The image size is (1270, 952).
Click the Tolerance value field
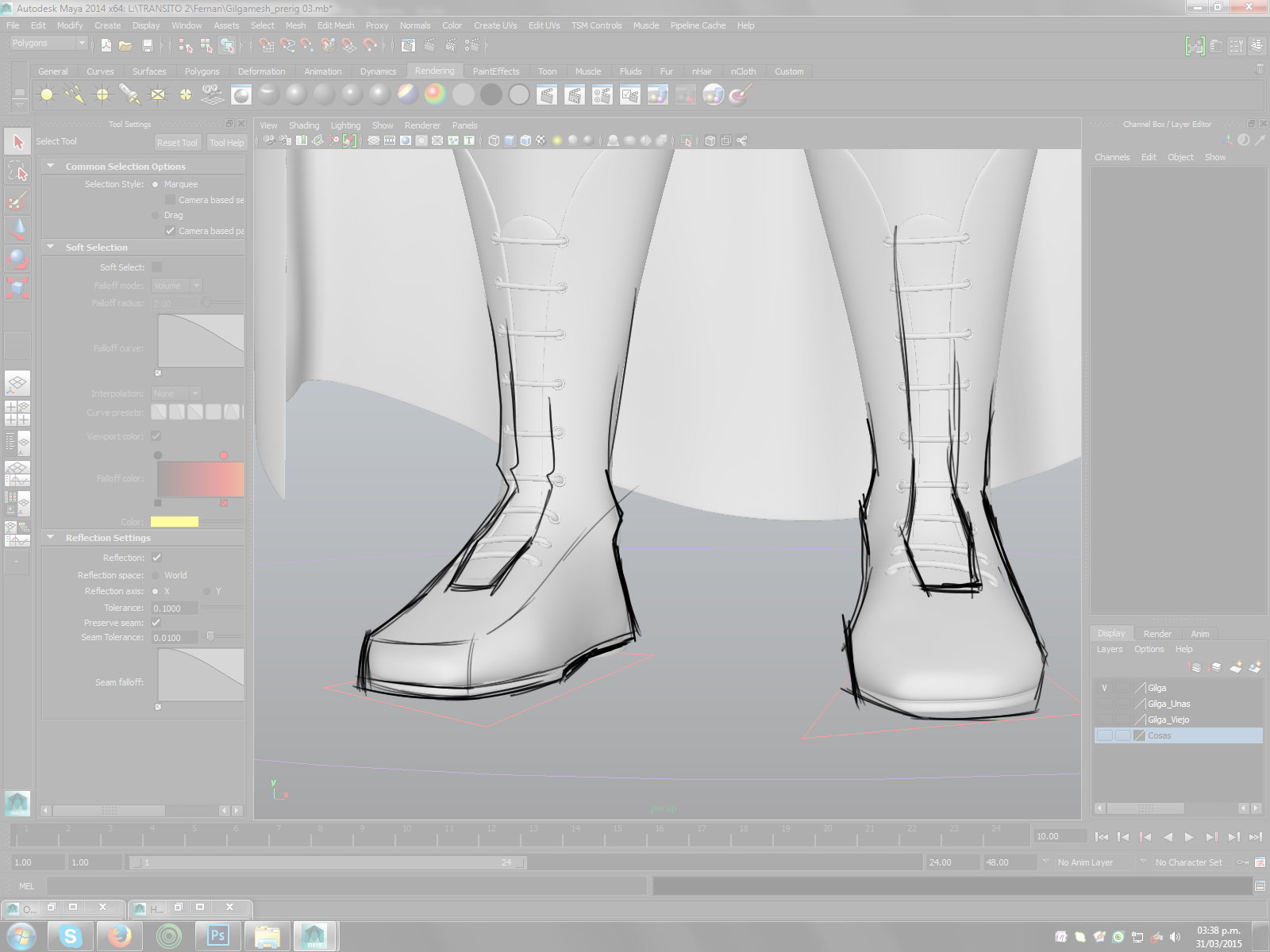tap(174, 608)
